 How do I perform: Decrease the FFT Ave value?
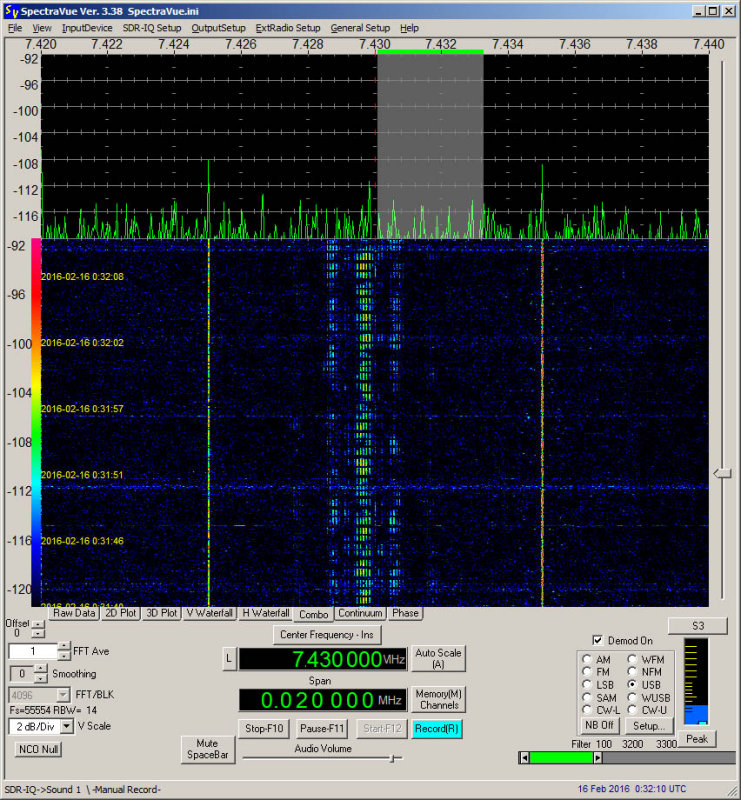(64, 656)
